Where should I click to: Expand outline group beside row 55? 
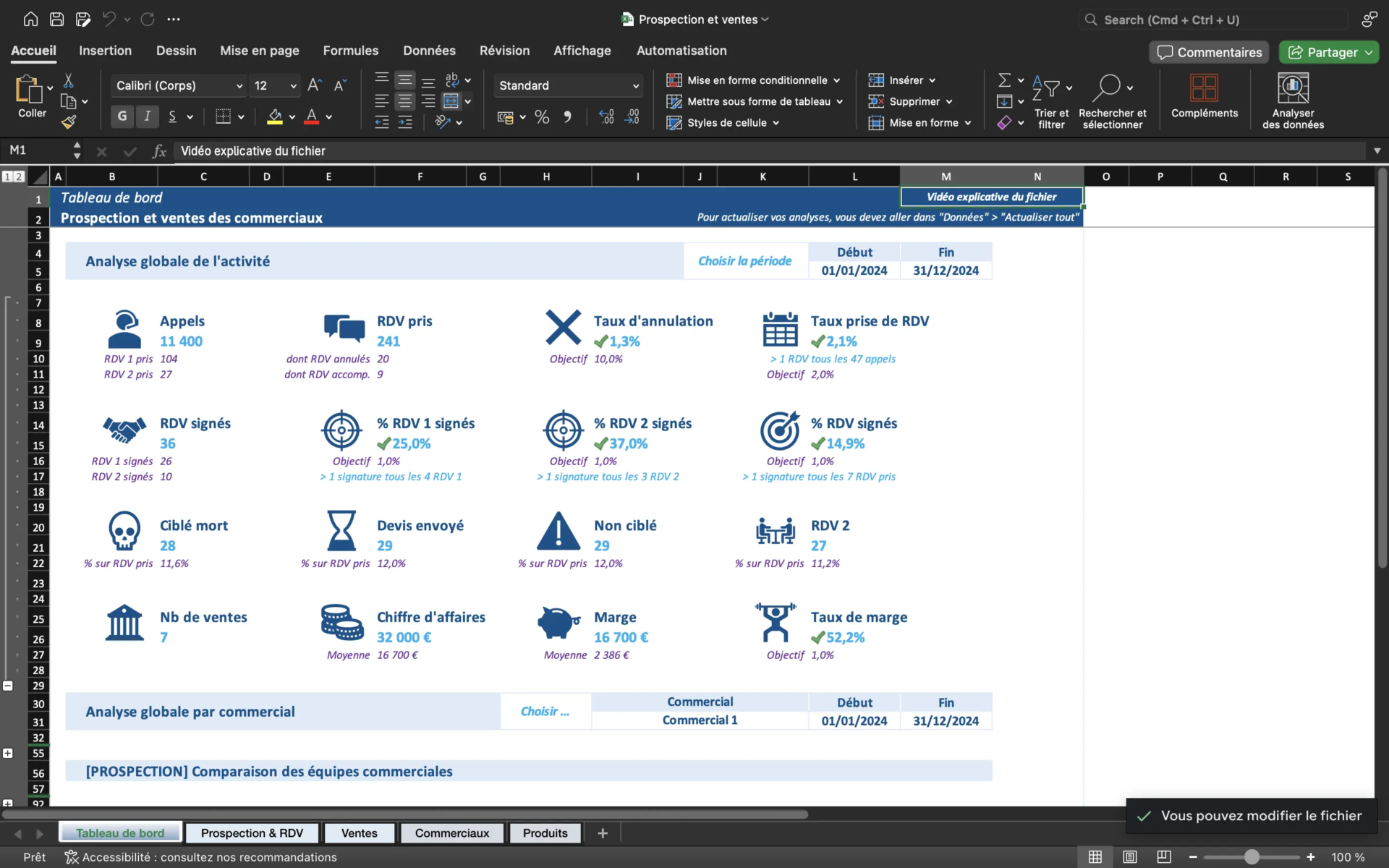tap(8, 753)
